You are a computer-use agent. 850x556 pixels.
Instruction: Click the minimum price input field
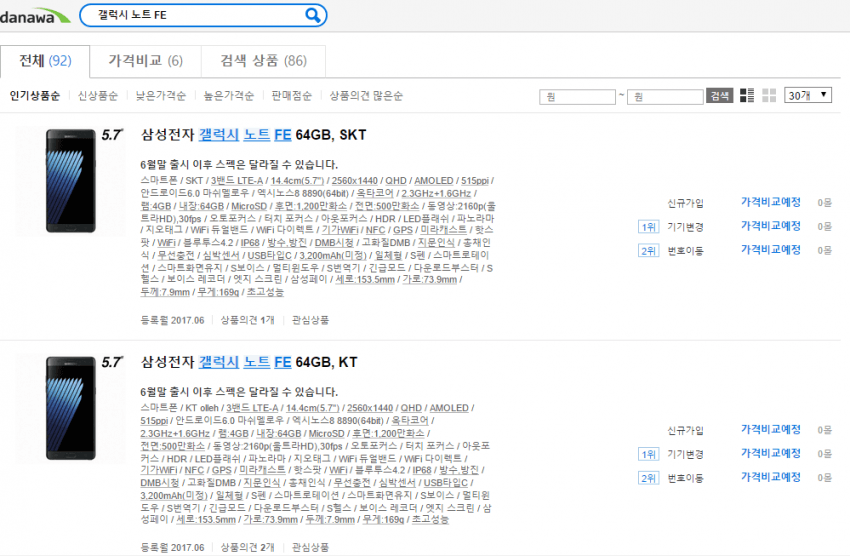click(577, 96)
